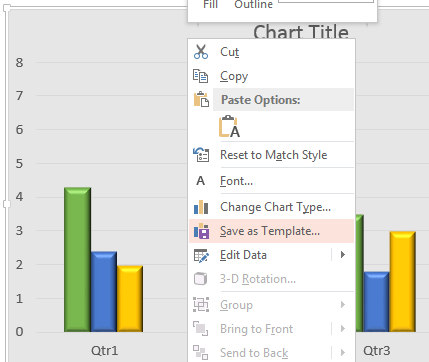
Task: Click the 3-D Rotation... menu text
Action: pos(258,279)
